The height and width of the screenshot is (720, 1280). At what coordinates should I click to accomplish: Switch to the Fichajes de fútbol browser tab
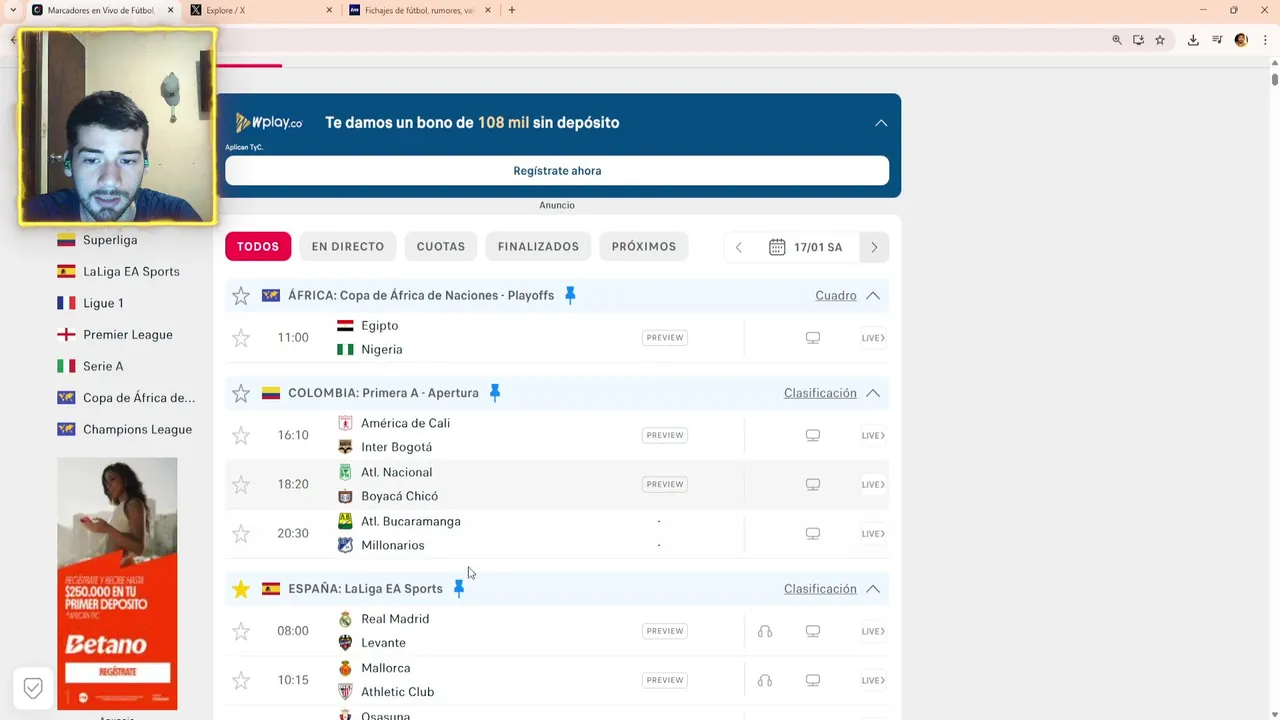420,10
